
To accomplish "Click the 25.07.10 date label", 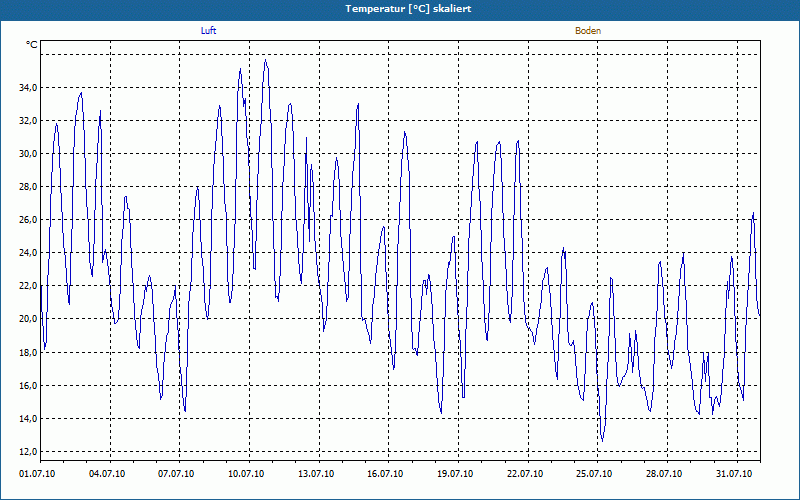I will tap(594, 474).
